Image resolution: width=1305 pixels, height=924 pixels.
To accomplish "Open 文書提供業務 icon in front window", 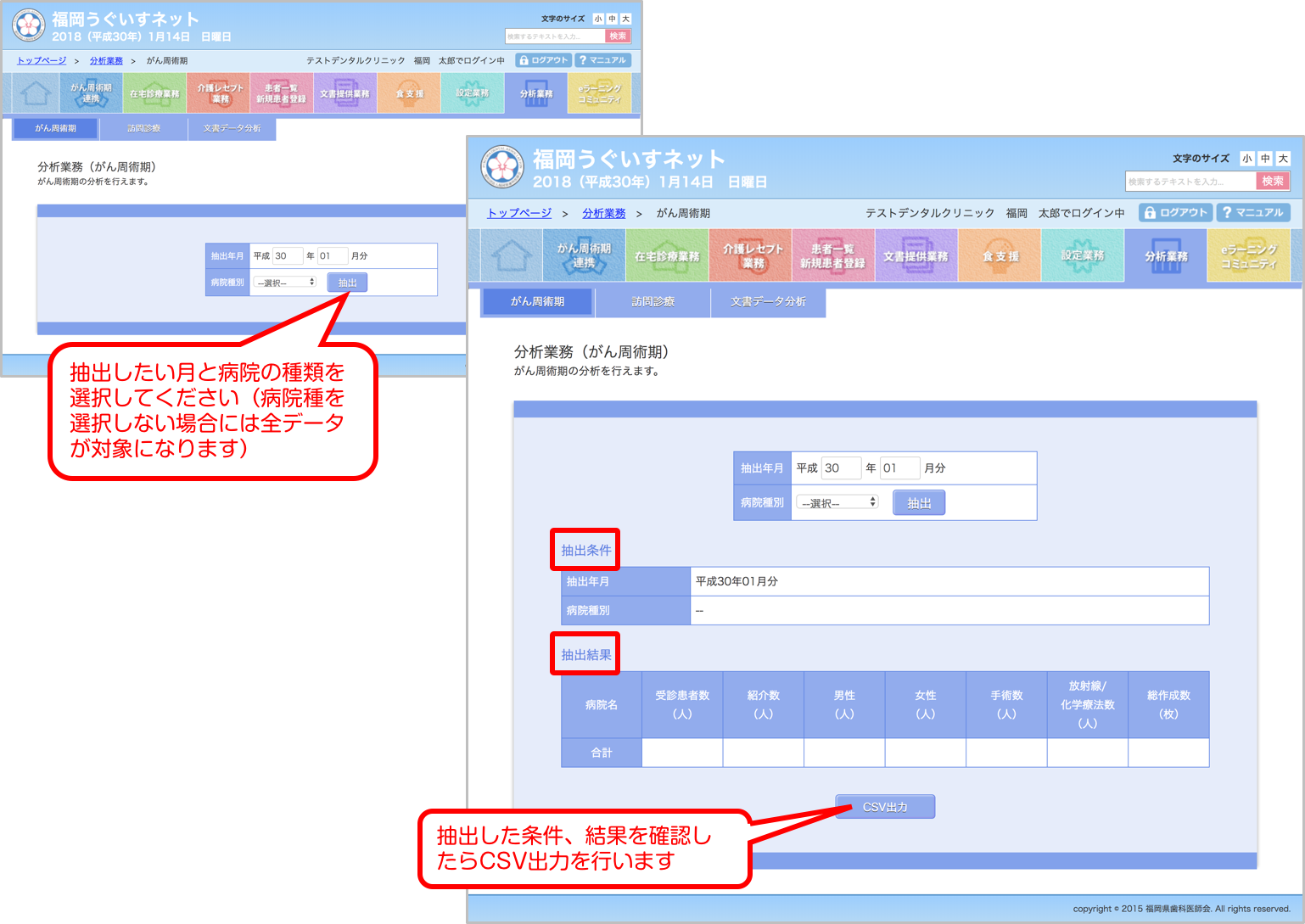I will pyautogui.click(x=916, y=255).
